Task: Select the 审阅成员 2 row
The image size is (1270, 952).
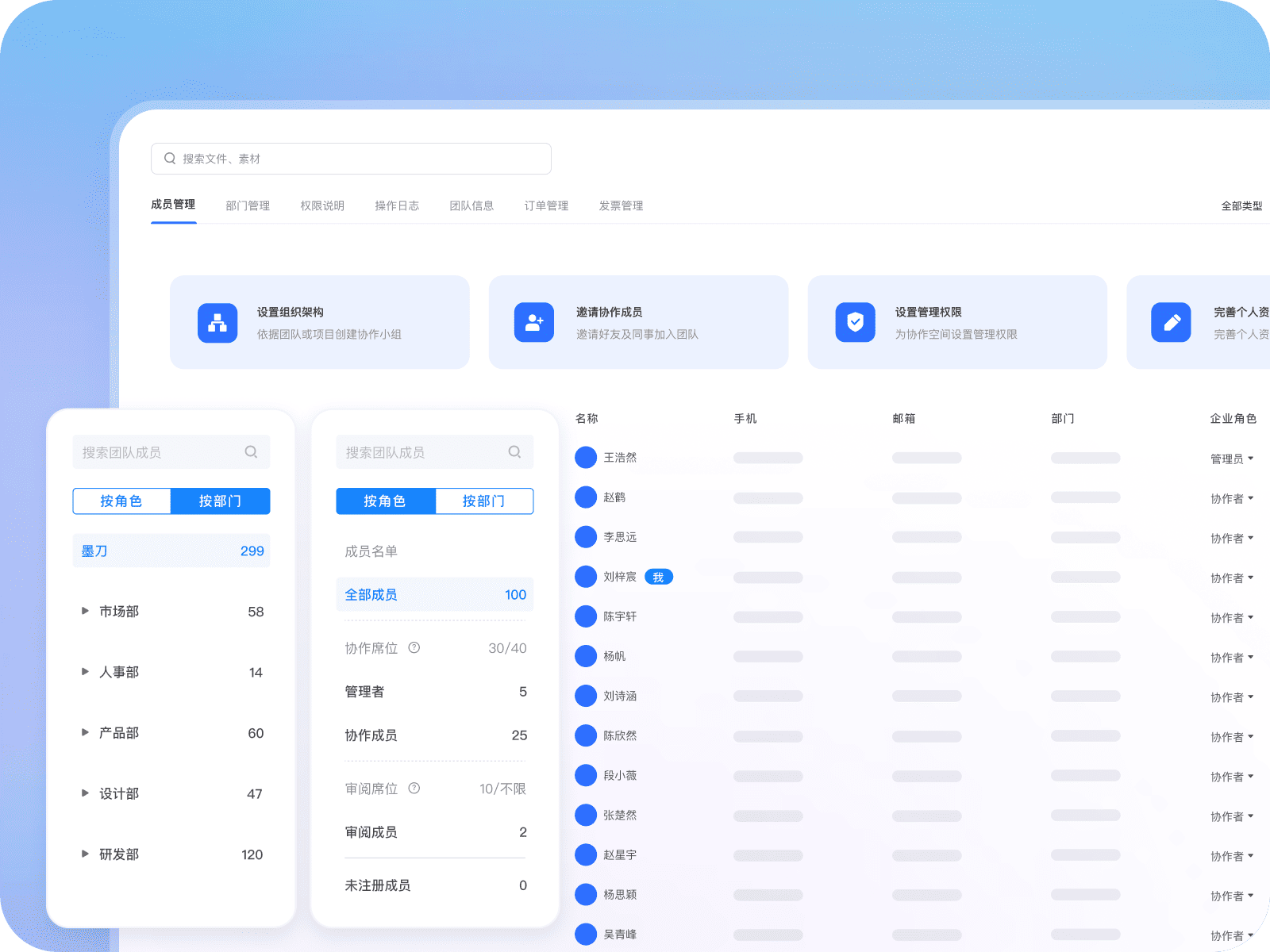Action: (x=435, y=832)
